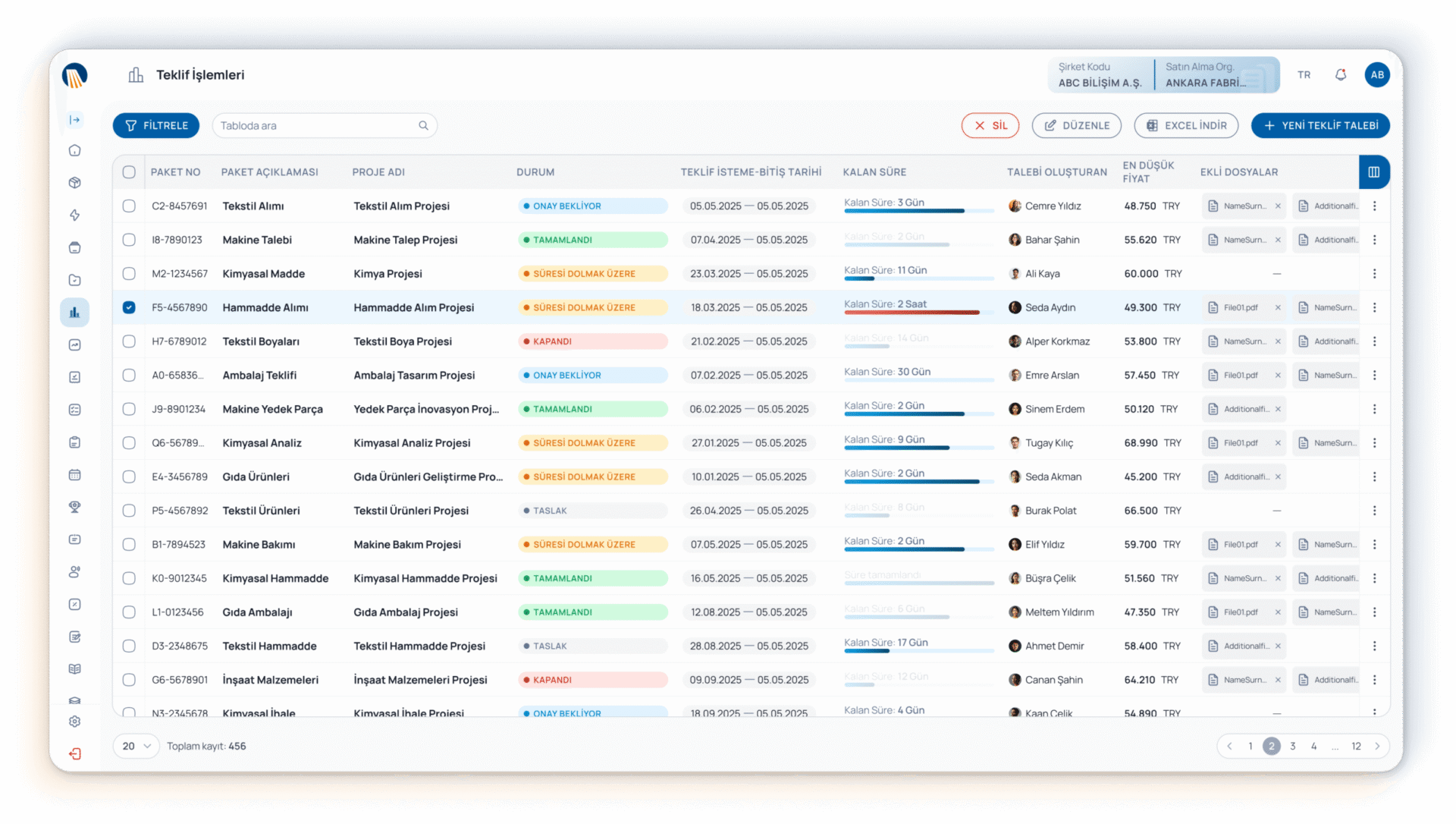Expand the Şirket Kodu company selector

point(1100,74)
